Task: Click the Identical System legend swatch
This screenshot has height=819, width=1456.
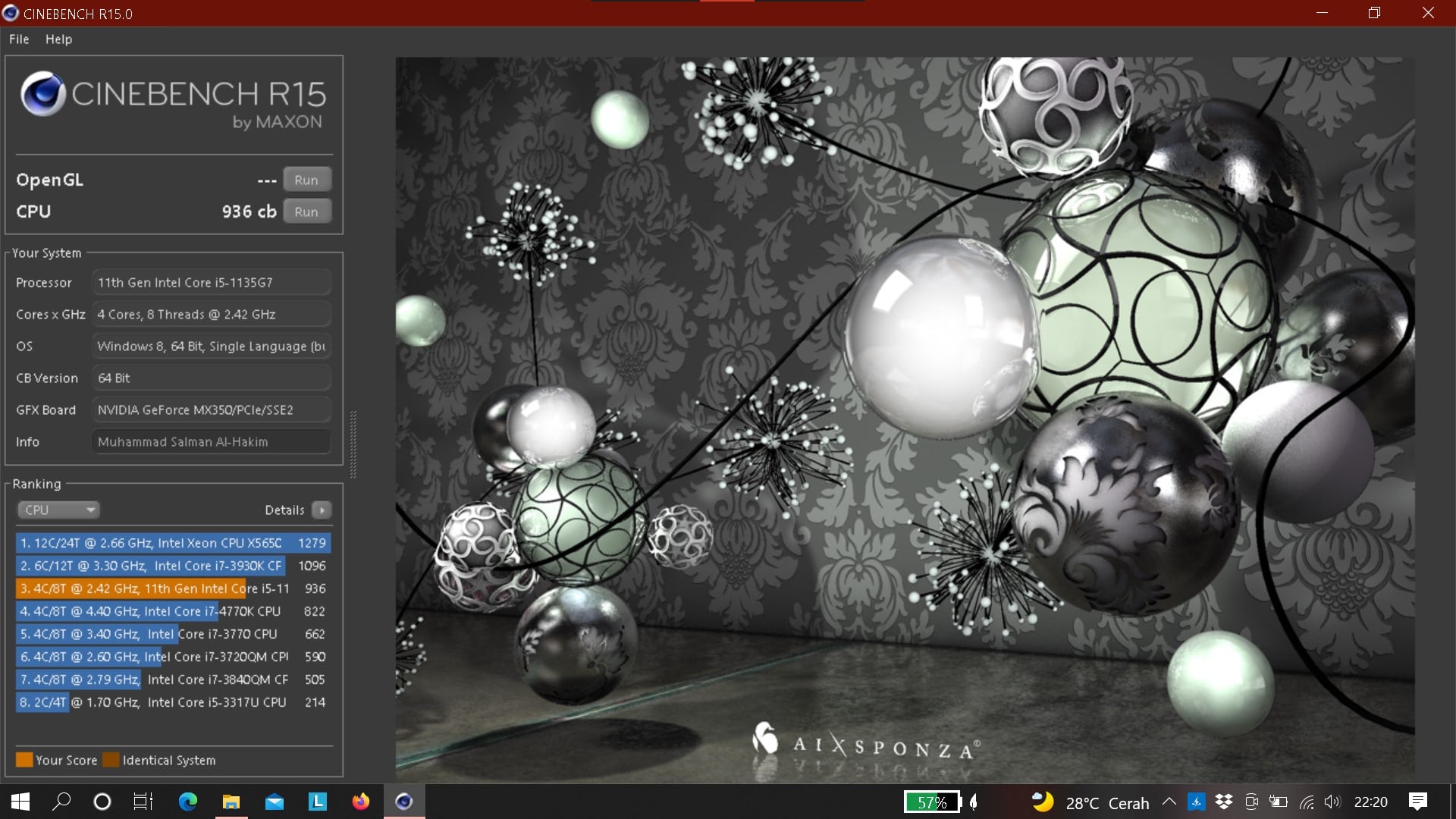Action: 111,760
